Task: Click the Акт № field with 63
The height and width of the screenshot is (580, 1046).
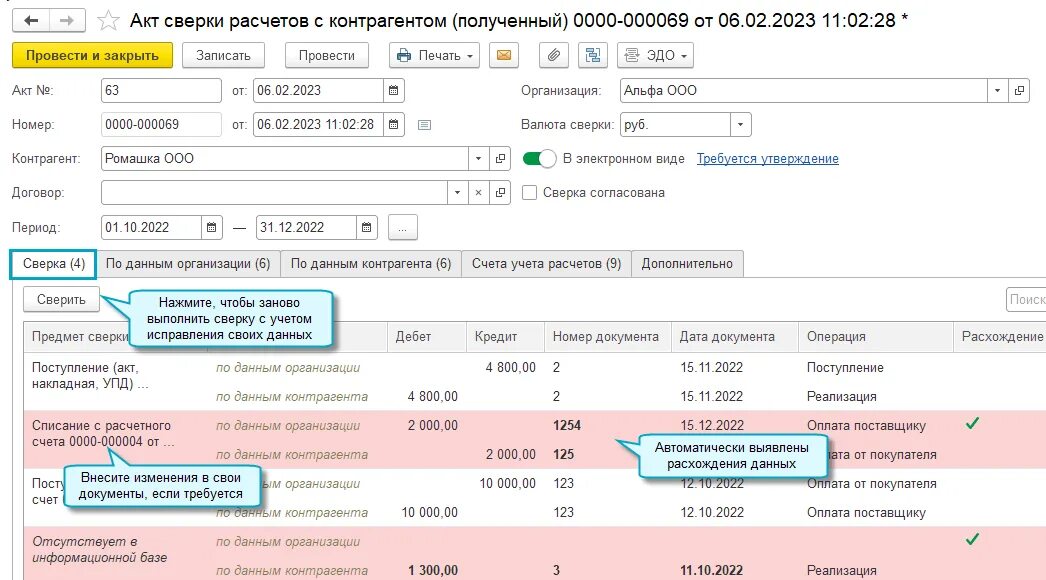Action: coord(161,90)
